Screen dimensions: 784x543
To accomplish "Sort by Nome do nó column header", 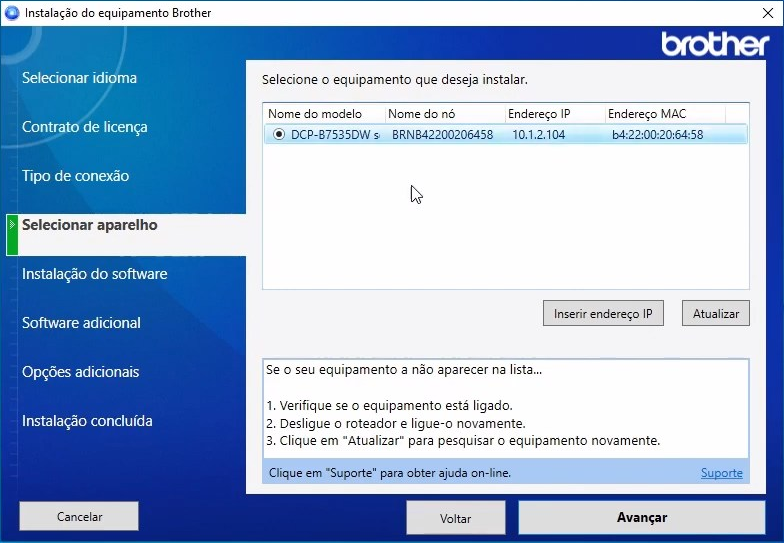I will click(x=445, y=114).
